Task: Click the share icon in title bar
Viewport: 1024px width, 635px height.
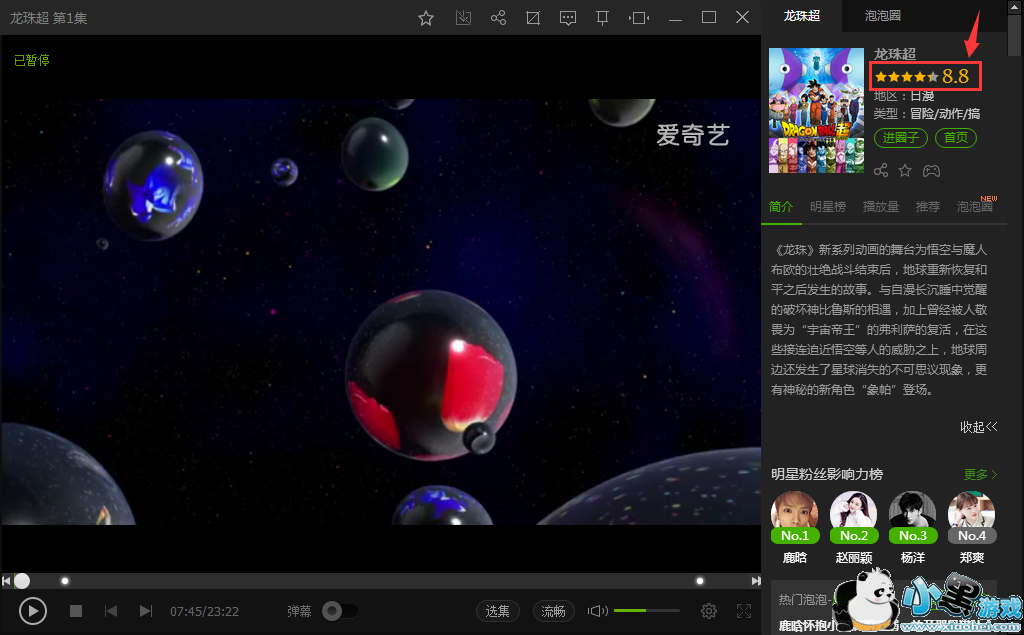Action: coord(498,18)
